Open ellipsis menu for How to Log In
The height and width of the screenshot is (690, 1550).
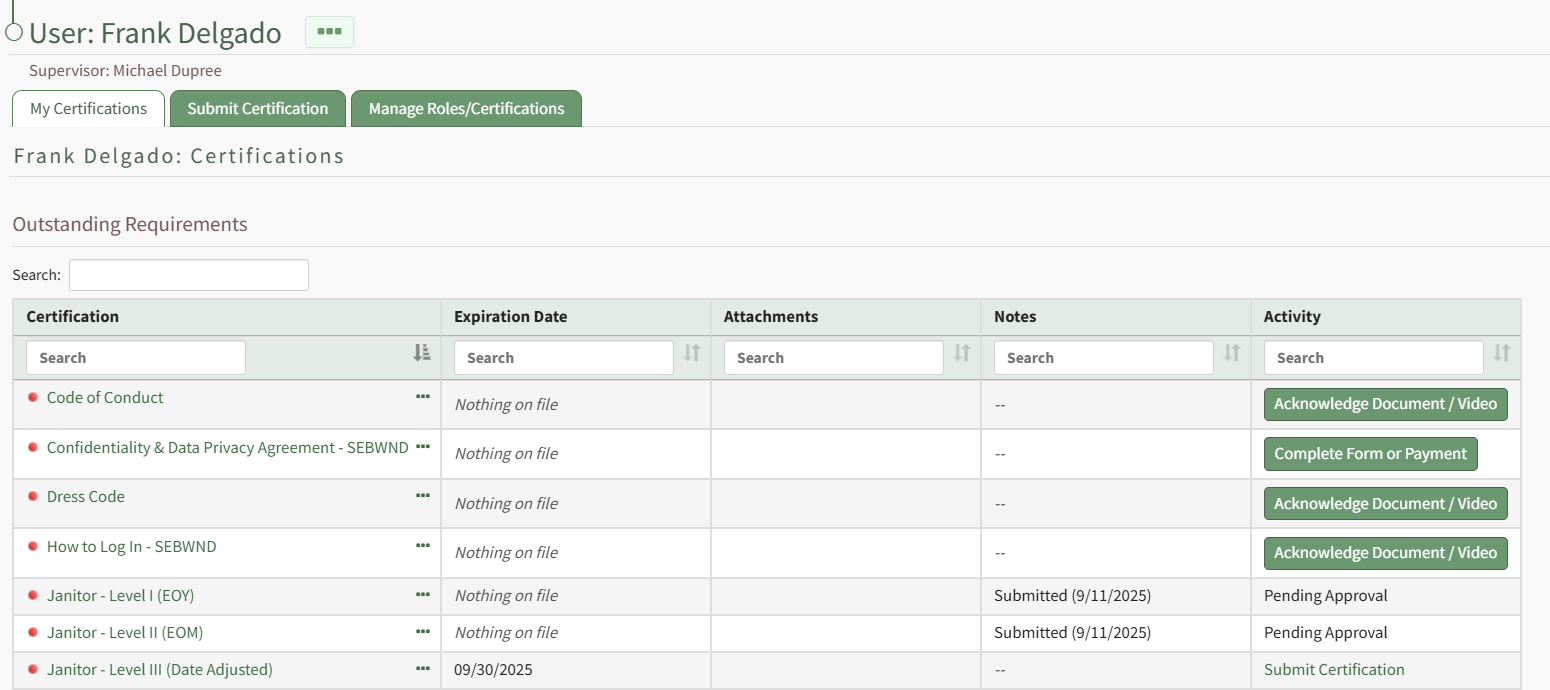[x=423, y=546]
